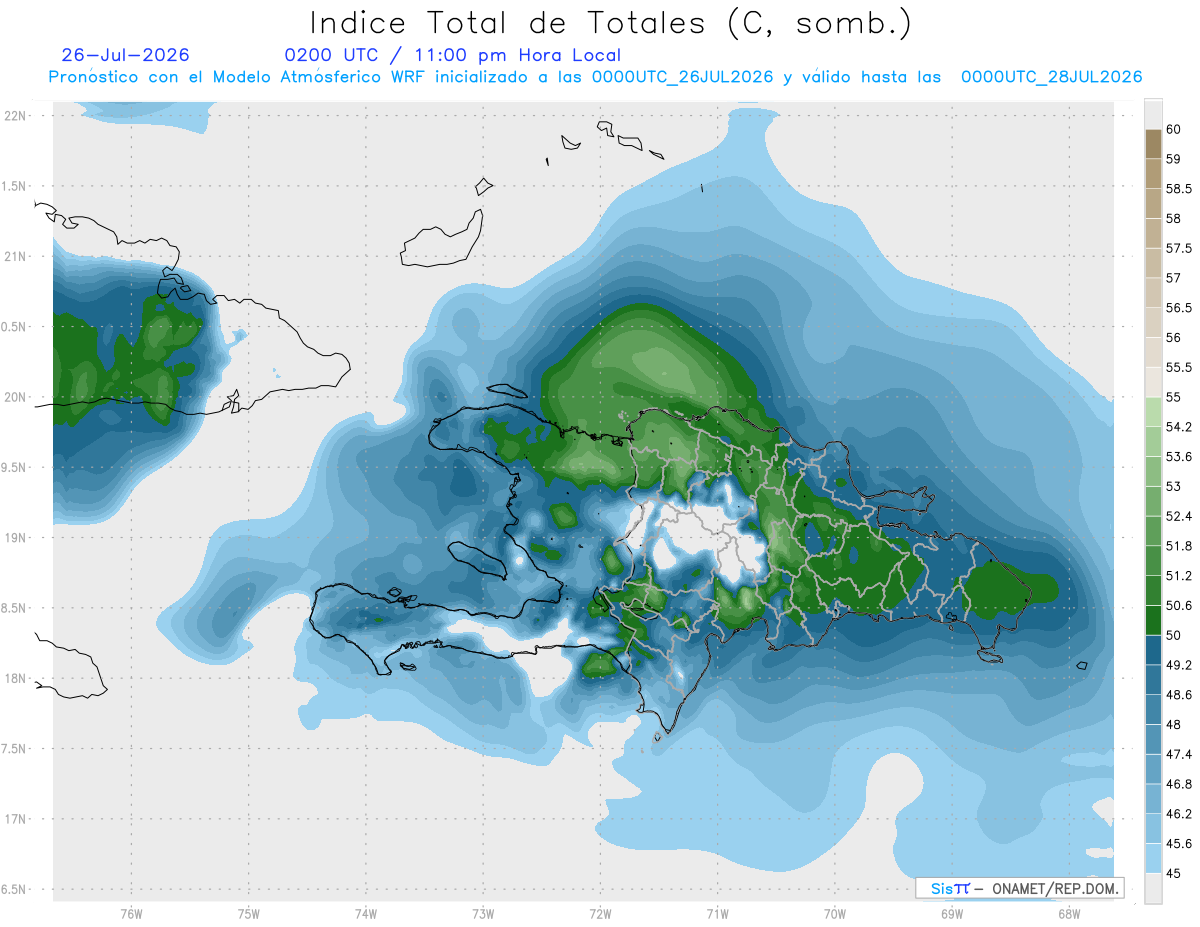Click the 17N latitude label
The height and width of the screenshot is (927, 1200).
coord(15,819)
